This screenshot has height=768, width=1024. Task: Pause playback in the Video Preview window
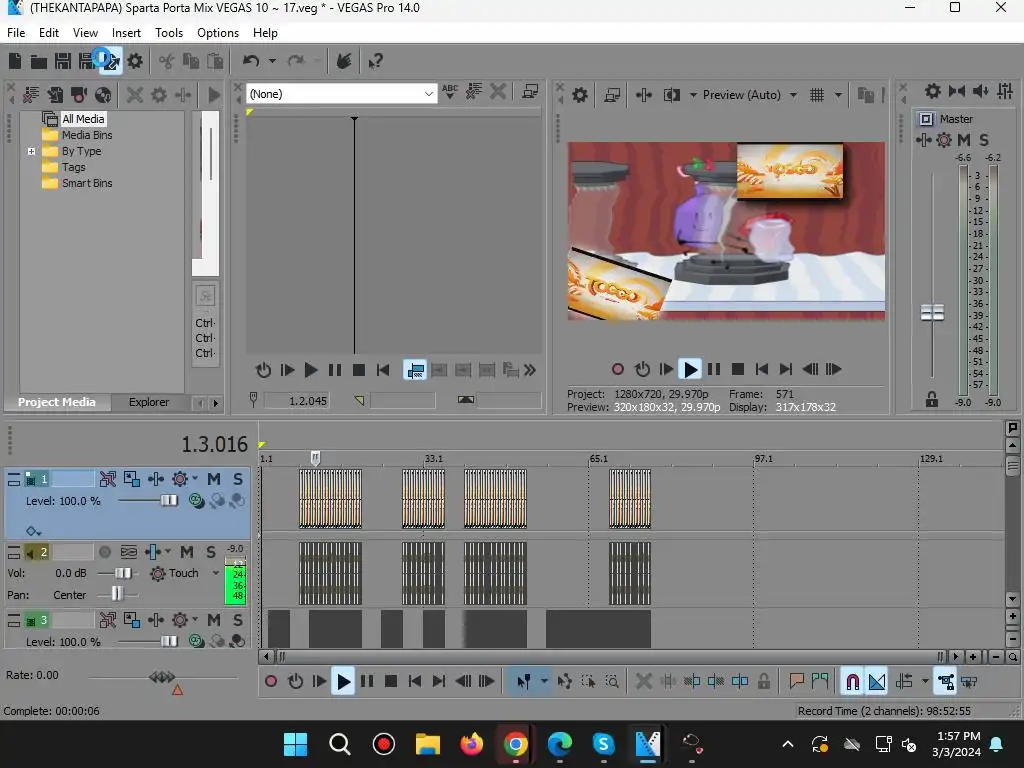click(x=714, y=370)
